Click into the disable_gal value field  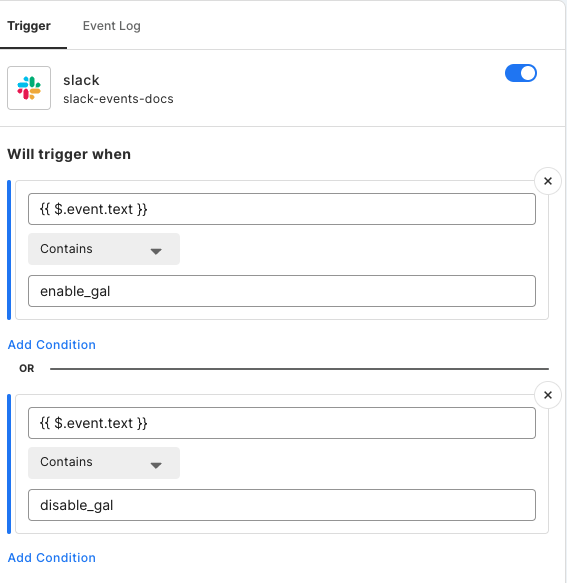282,505
